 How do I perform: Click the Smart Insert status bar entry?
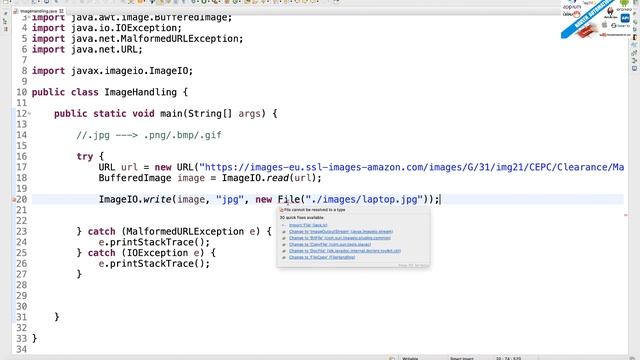point(462,358)
